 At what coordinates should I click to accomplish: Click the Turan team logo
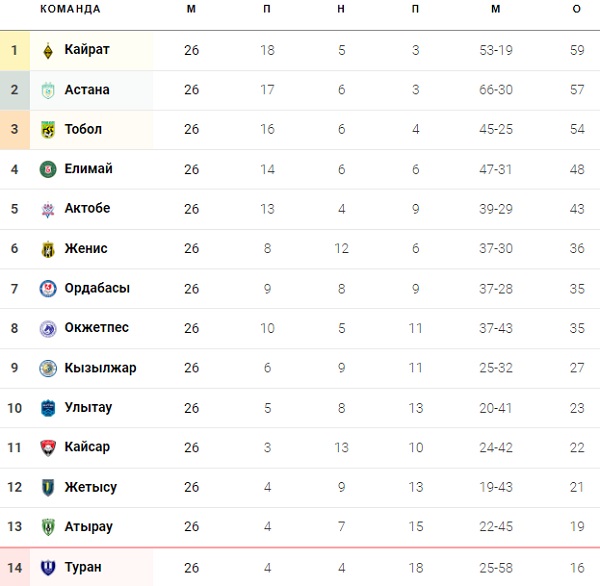(48, 567)
